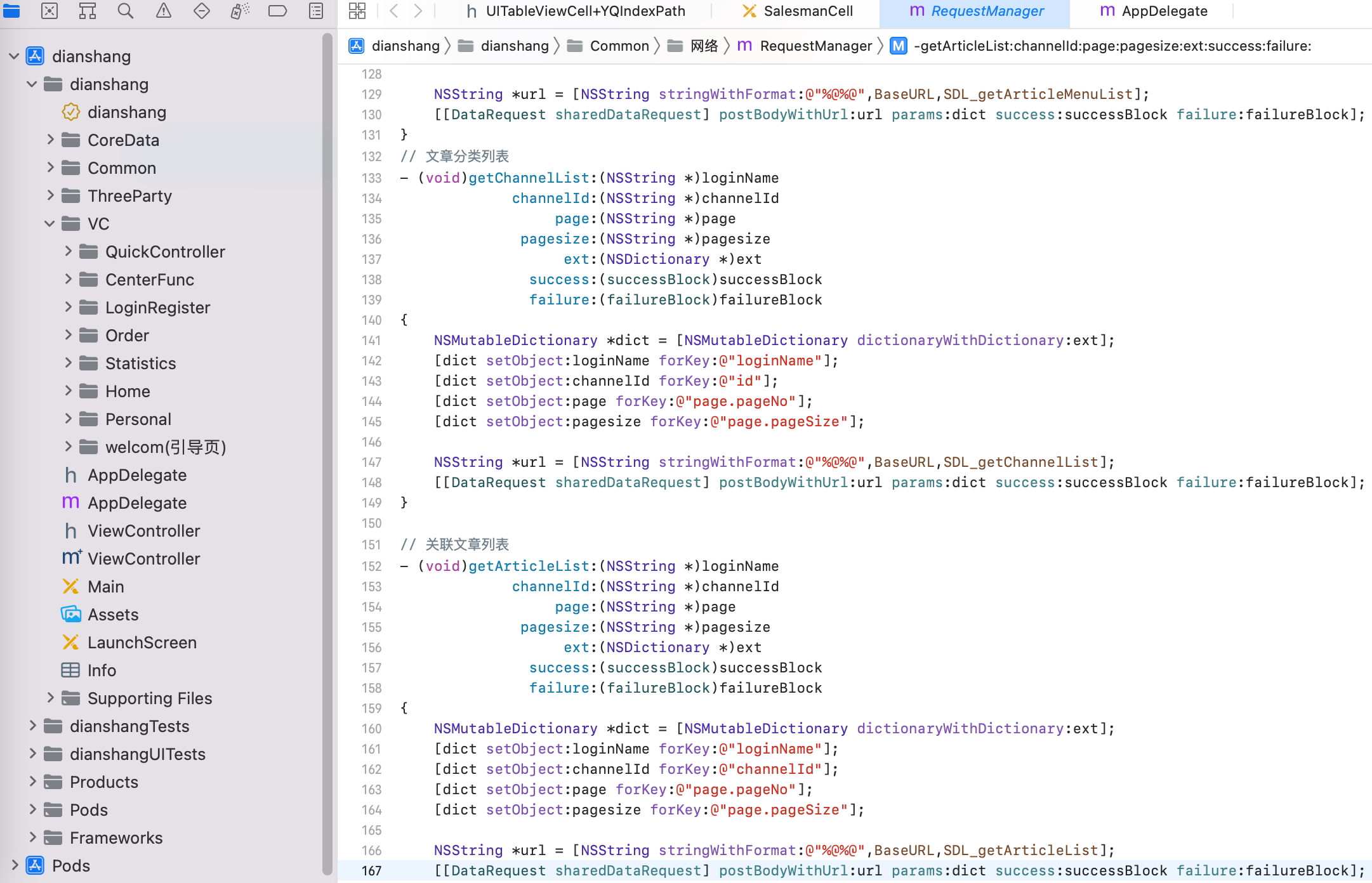This screenshot has width=1372, height=883.
Task: Click the warning/issue indicator icon
Action: point(162,12)
